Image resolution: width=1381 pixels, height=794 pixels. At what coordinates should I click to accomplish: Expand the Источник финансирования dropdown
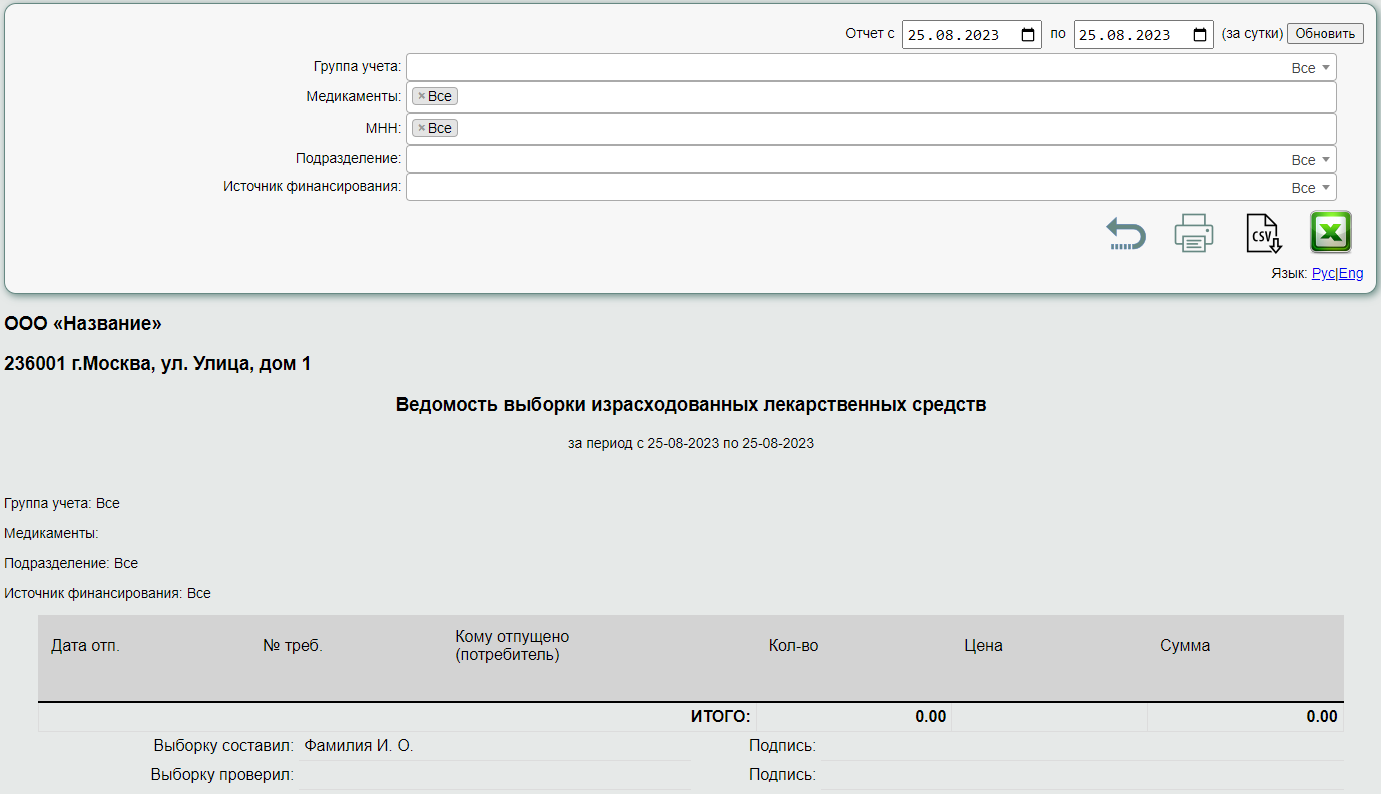(x=1326, y=188)
